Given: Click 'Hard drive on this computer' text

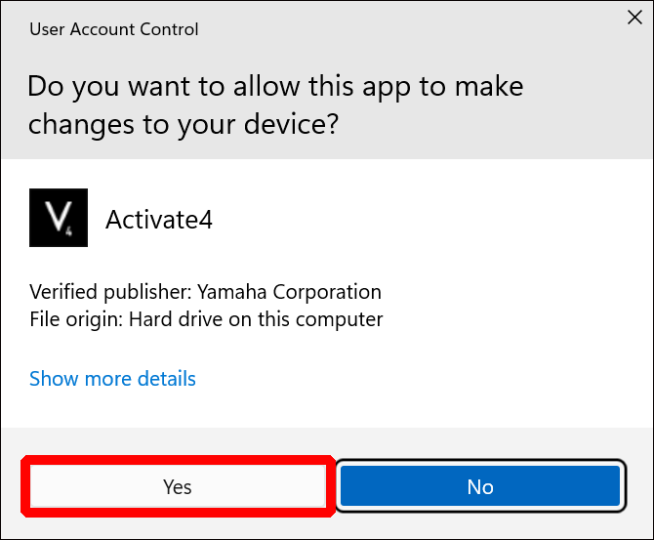Looking at the screenshot, I should [x=256, y=319].
